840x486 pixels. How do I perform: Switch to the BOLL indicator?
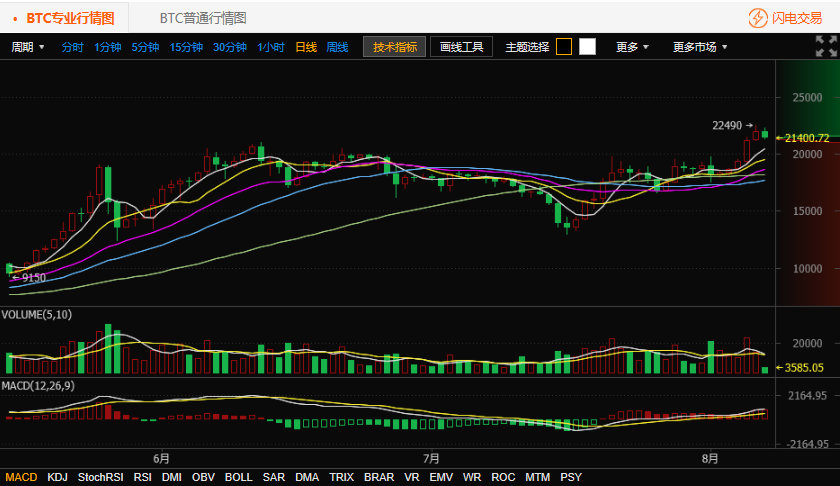pos(238,478)
